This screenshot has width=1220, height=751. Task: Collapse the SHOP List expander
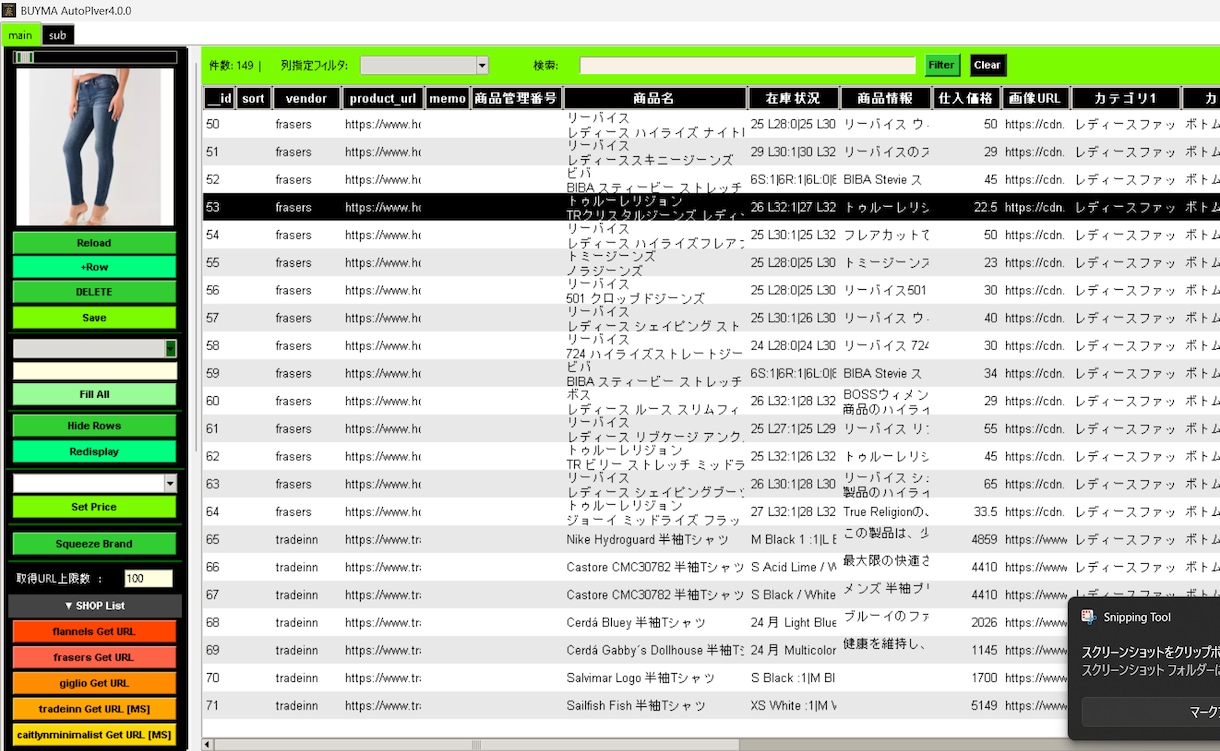tap(95, 606)
